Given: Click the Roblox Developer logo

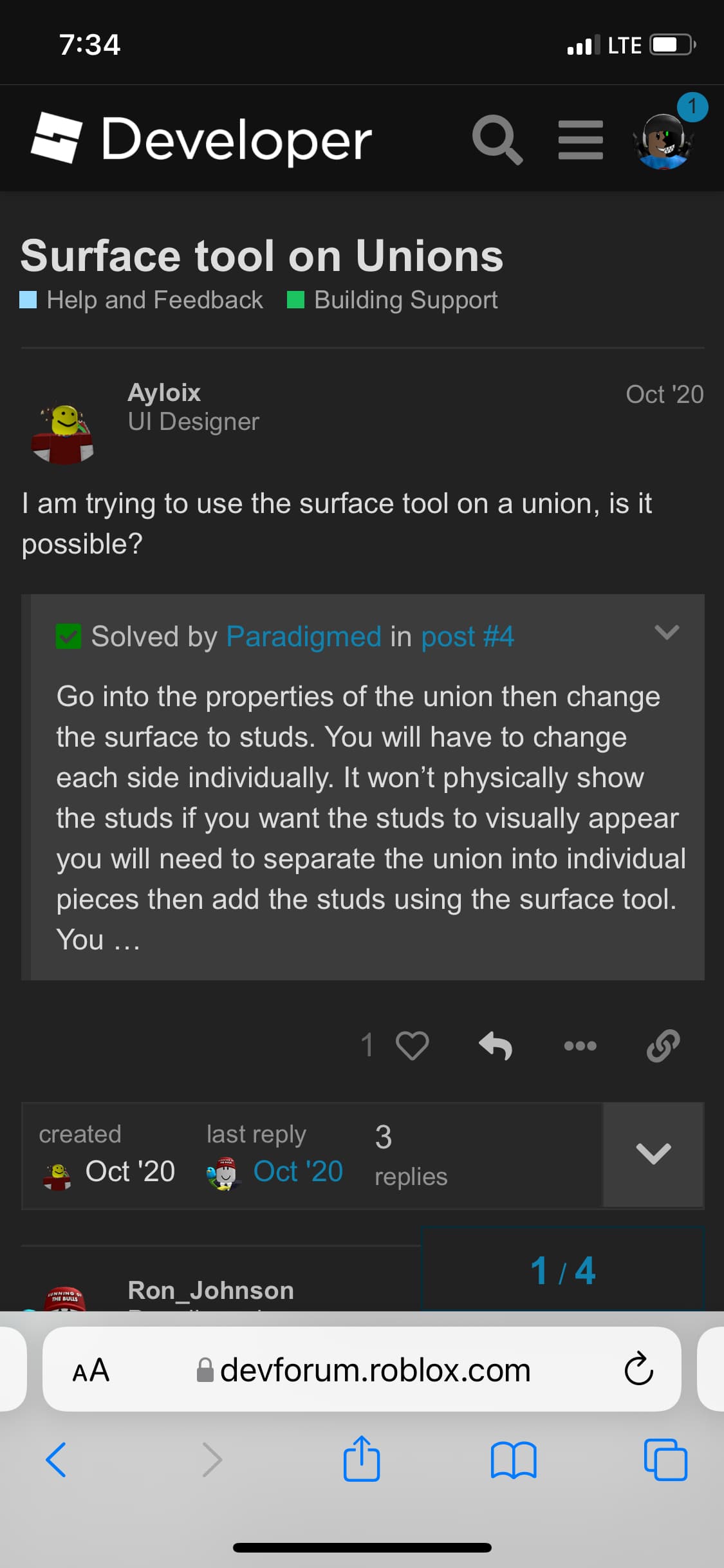Looking at the screenshot, I should pos(201,138).
